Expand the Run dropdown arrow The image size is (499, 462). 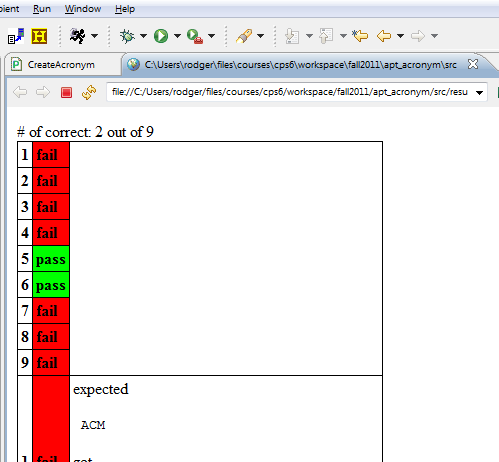coord(177,36)
